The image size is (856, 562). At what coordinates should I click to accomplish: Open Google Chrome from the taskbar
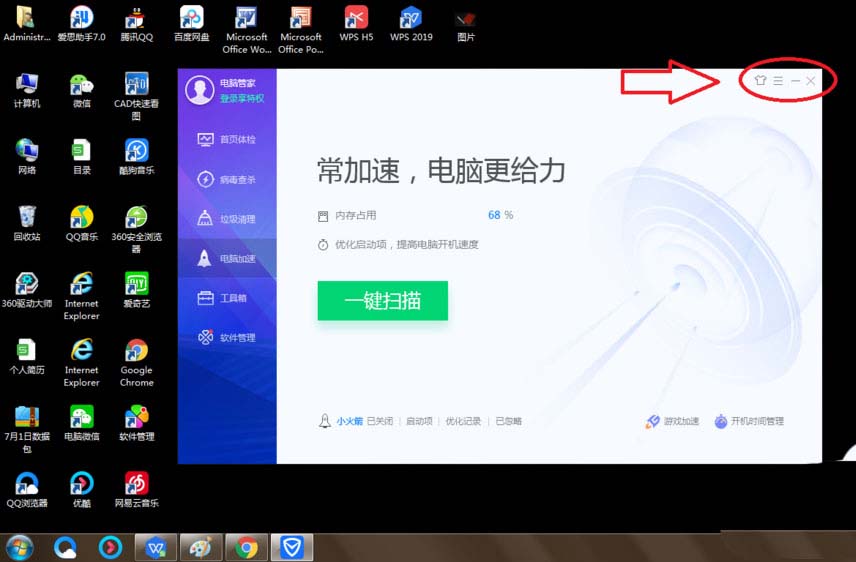(246, 547)
